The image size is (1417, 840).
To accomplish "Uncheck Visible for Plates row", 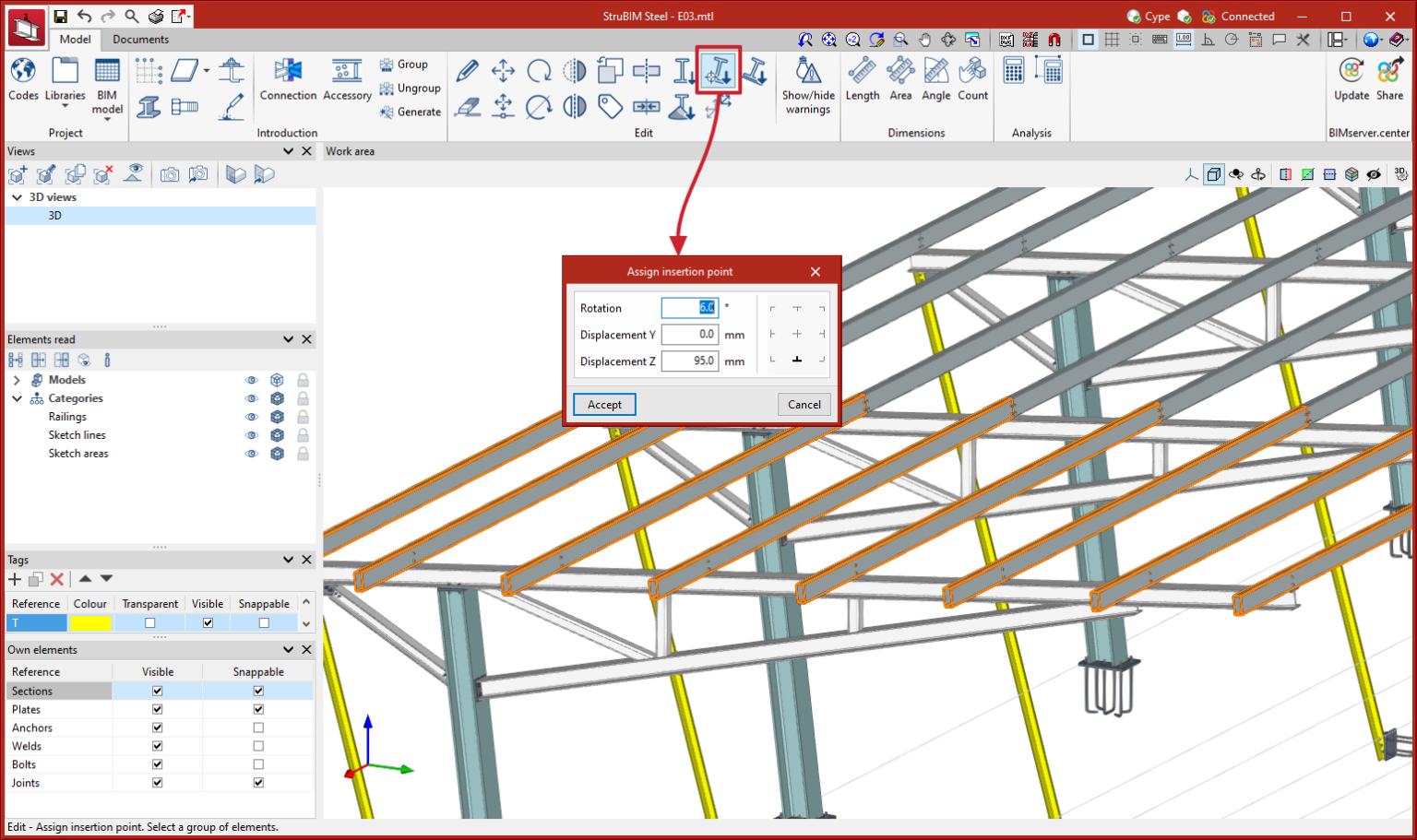I will pos(158,709).
